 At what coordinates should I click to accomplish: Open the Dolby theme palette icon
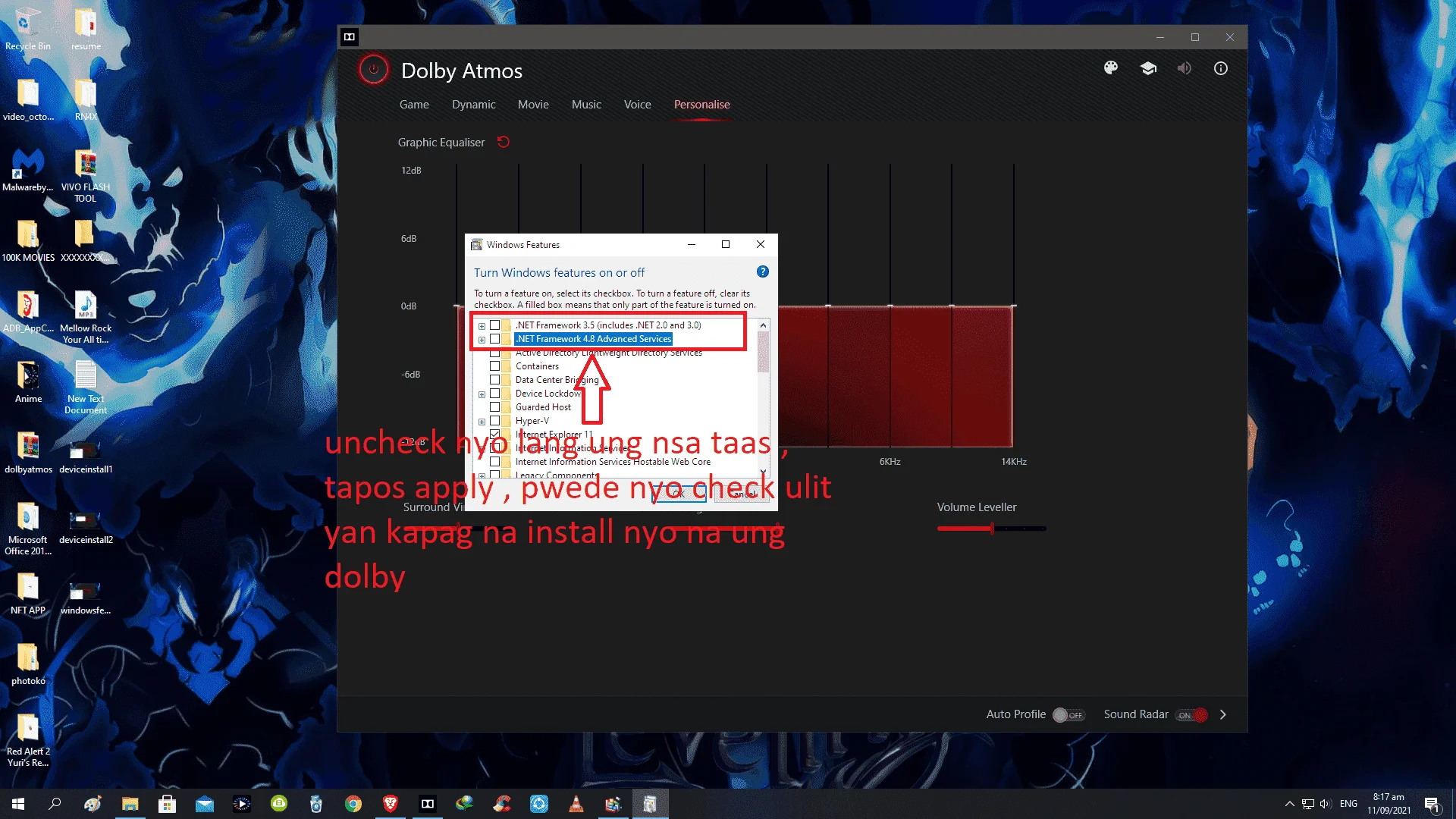tap(1111, 68)
